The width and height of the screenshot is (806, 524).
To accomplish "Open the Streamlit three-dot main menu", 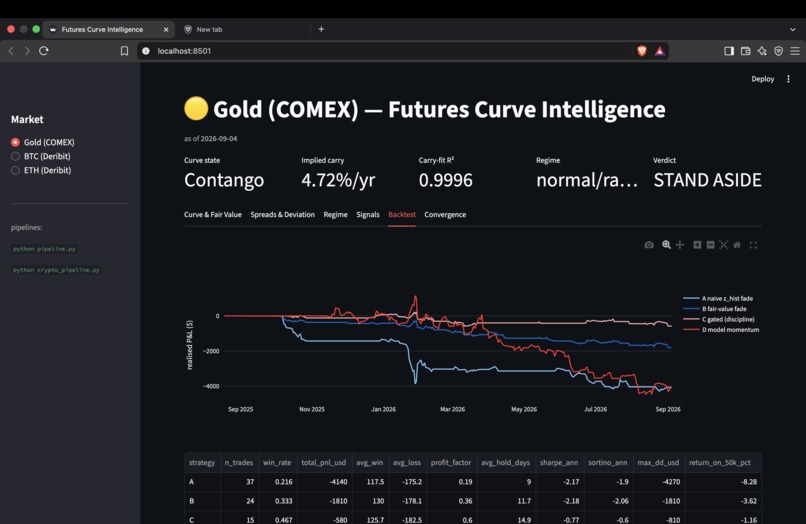I will [789, 79].
